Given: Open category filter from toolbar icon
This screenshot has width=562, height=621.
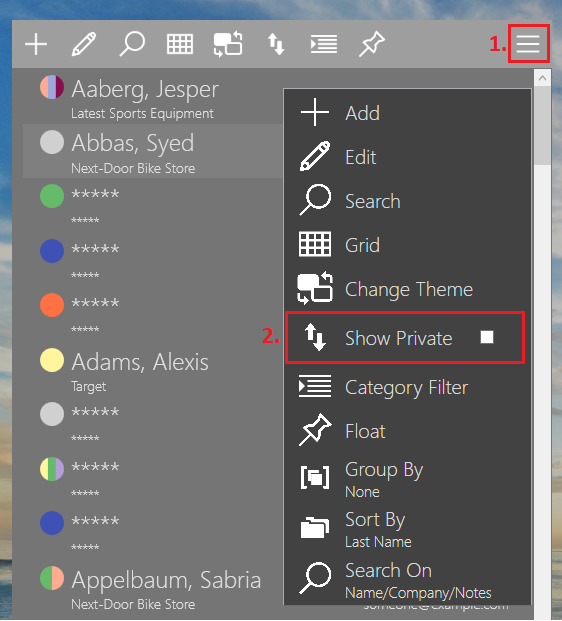Looking at the screenshot, I should (324, 44).
